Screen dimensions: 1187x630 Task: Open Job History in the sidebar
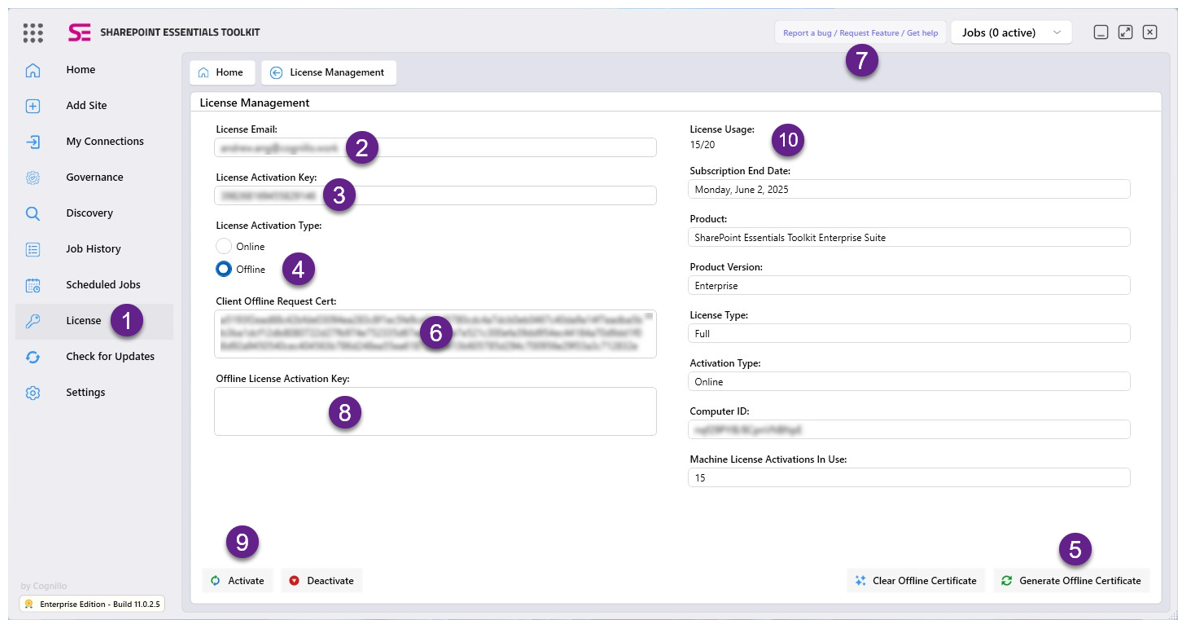[95, 249]
